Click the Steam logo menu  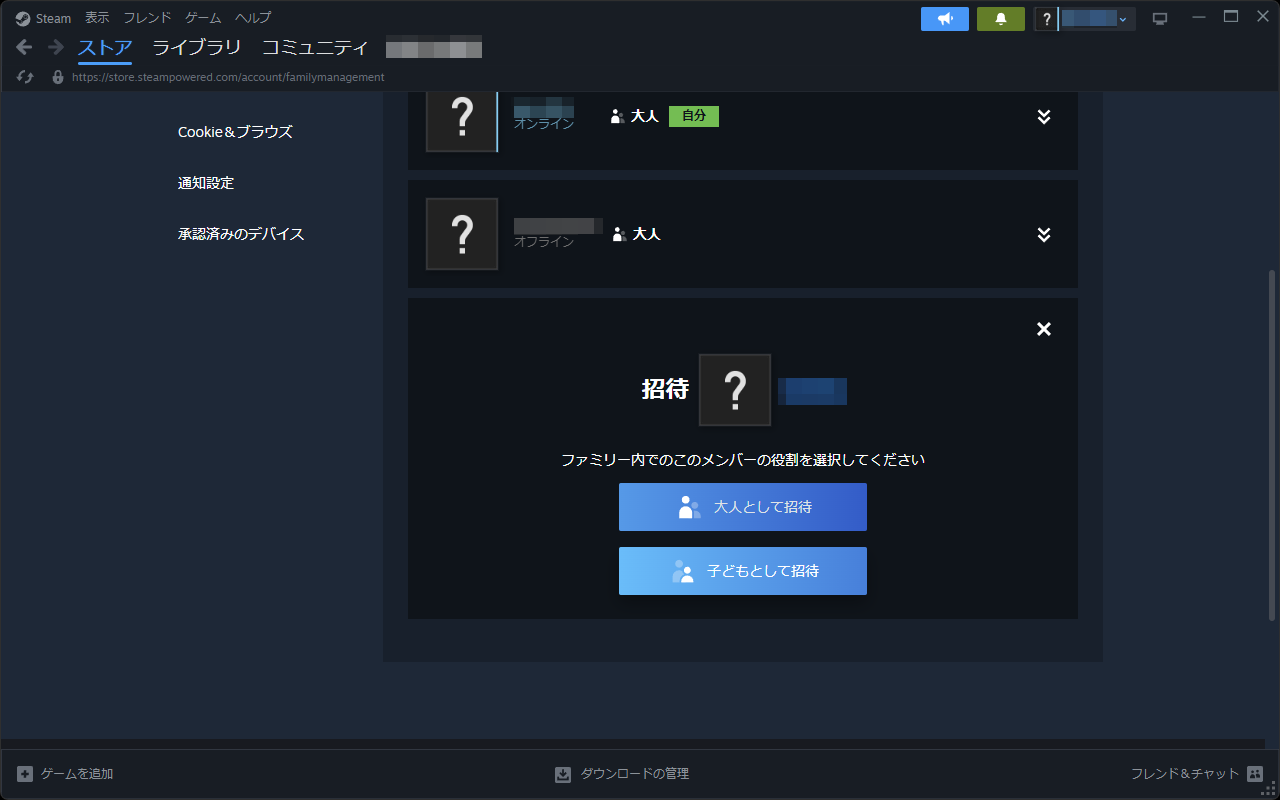44,18
